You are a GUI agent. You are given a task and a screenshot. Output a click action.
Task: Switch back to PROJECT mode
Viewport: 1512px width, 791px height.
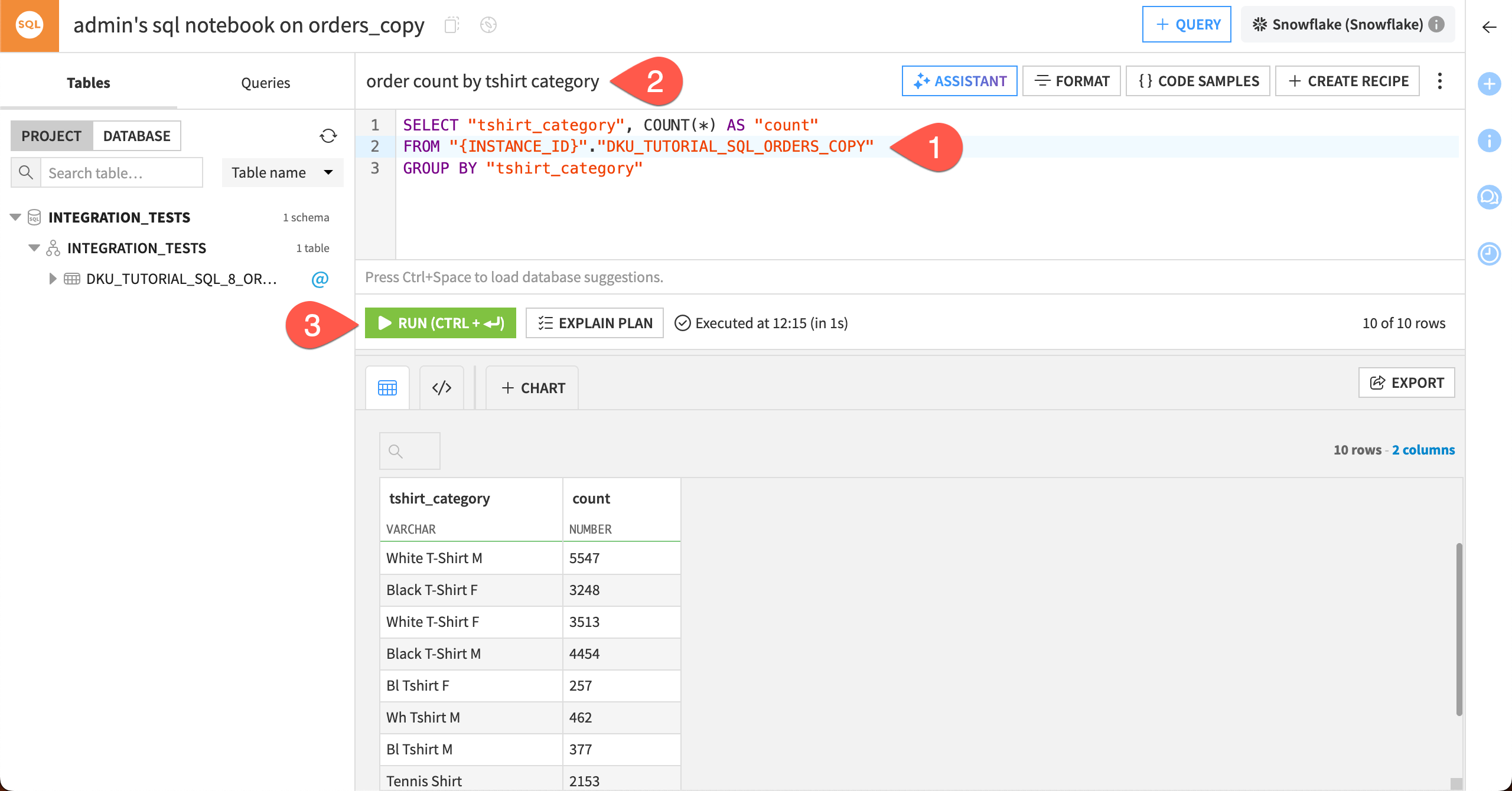tap(51, 135)
